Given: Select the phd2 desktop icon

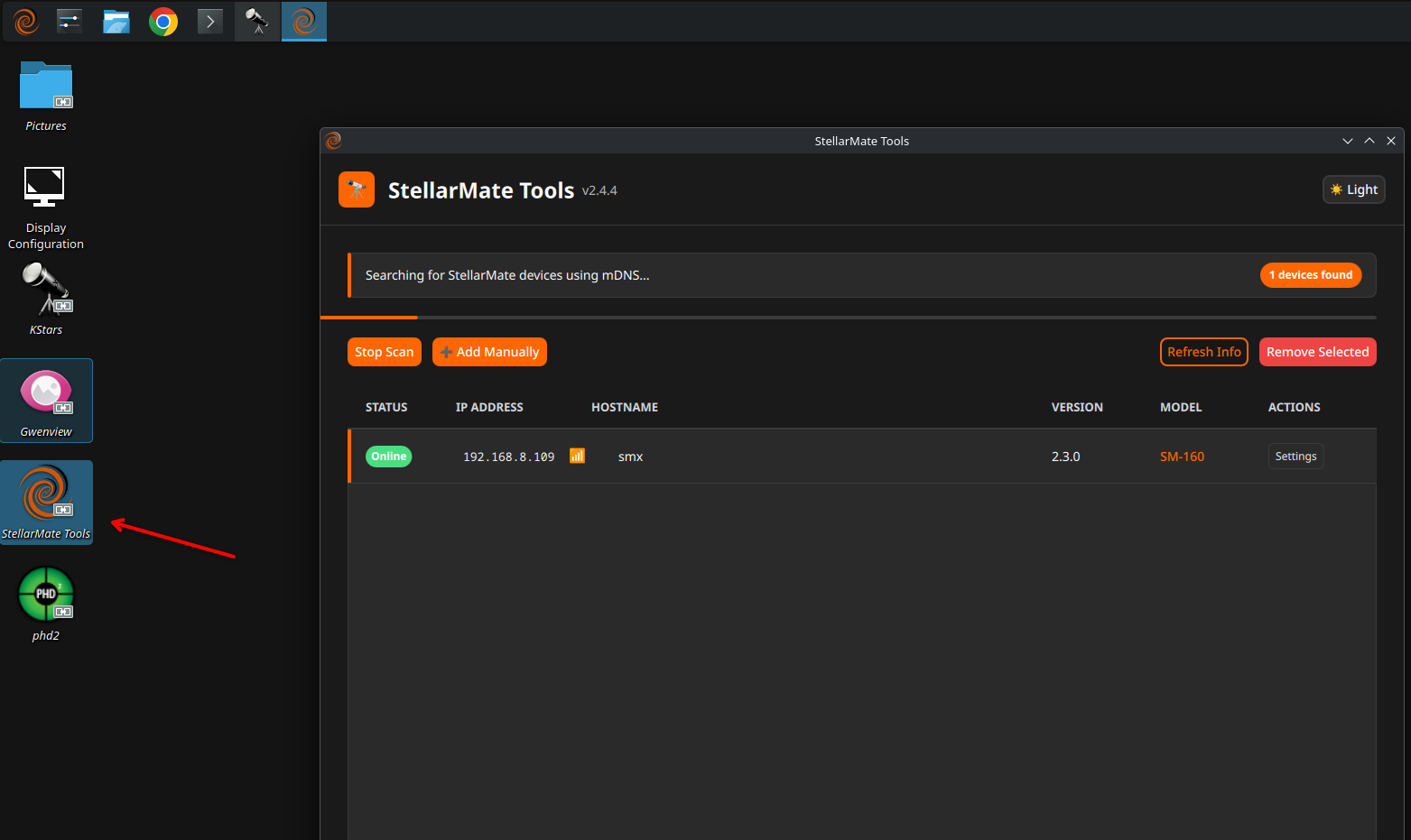Looking at the screenshot, I should pyautogui.click(x=46, y=605).
